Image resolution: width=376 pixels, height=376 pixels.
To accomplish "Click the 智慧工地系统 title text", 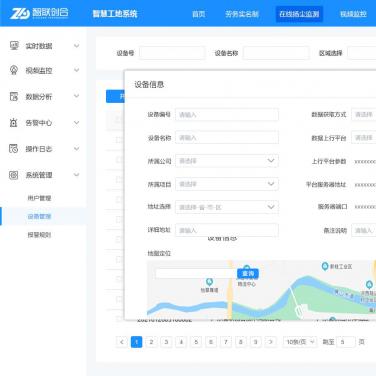I will pyautogui.click(x=115, y=14).
